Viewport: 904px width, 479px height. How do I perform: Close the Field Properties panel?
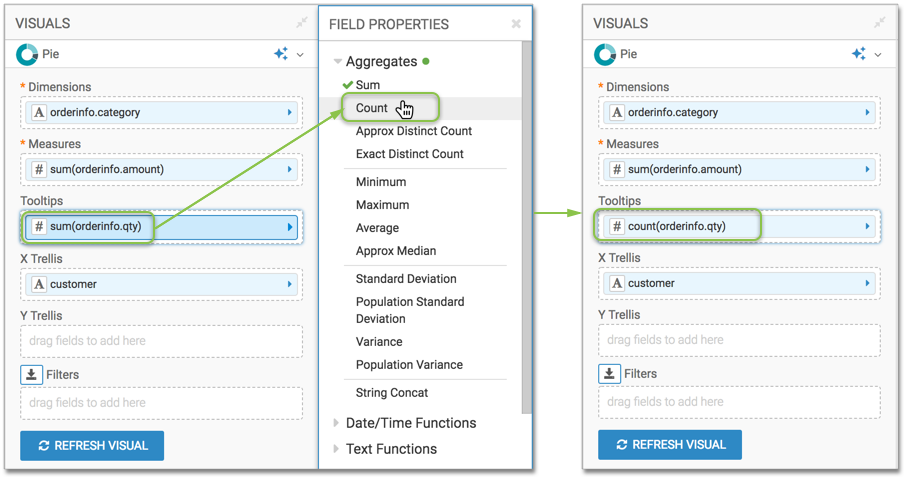pyautogui.click(x=516, y=24)
